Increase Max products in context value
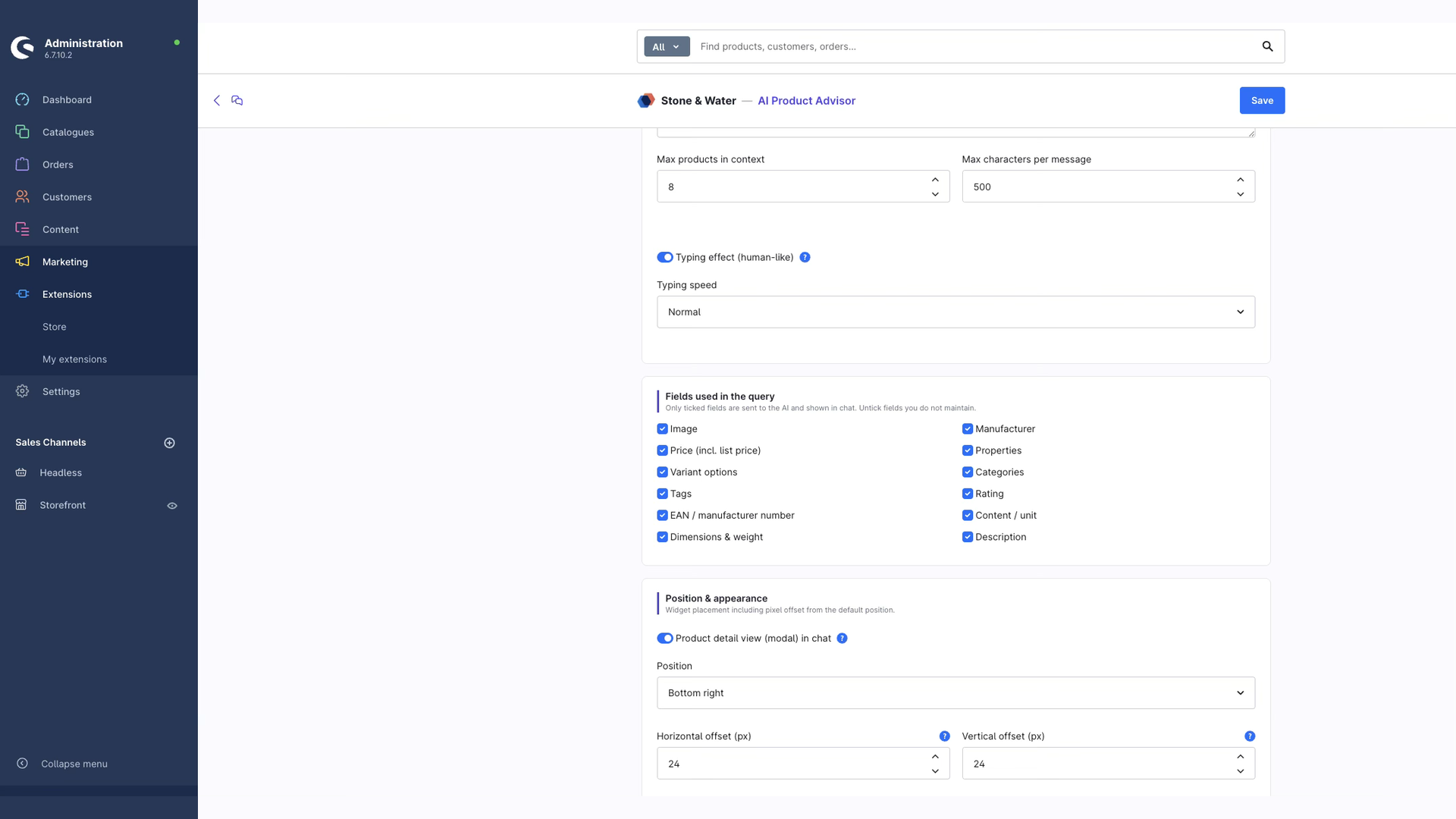Viewport: 1456px width, 819px height. pos(935,180)
